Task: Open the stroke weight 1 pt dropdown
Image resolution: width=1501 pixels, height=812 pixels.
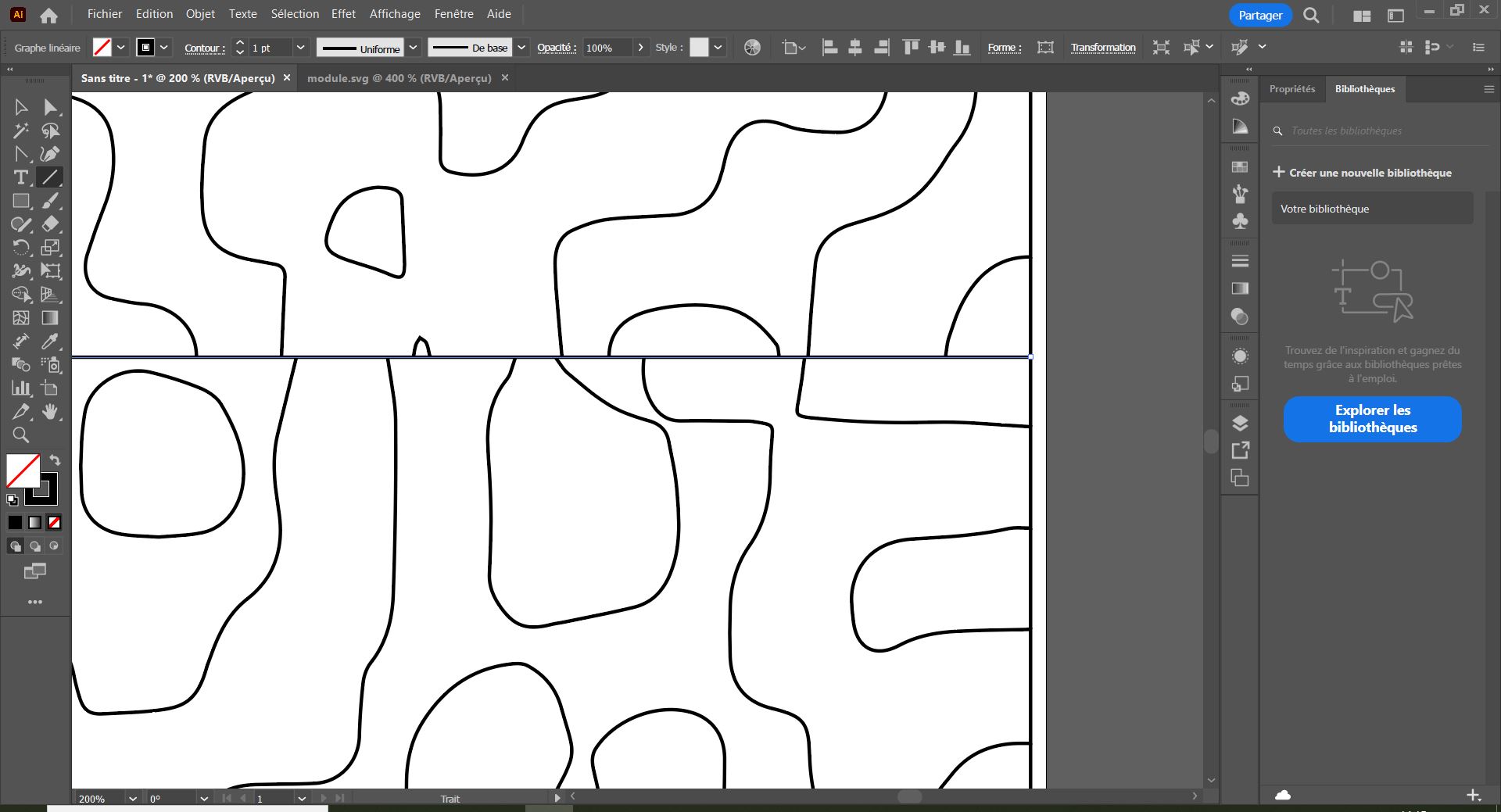Action: [x=300, y=48]
